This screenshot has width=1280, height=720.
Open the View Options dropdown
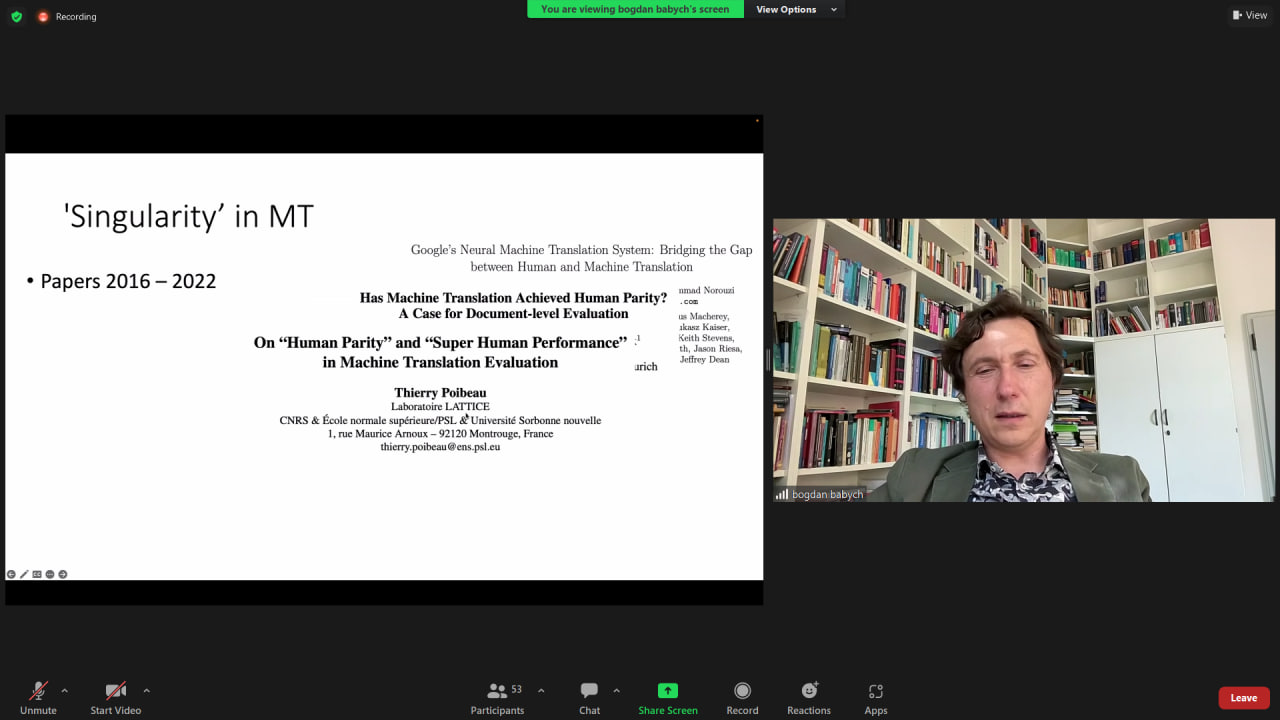[x=796, y=10]
